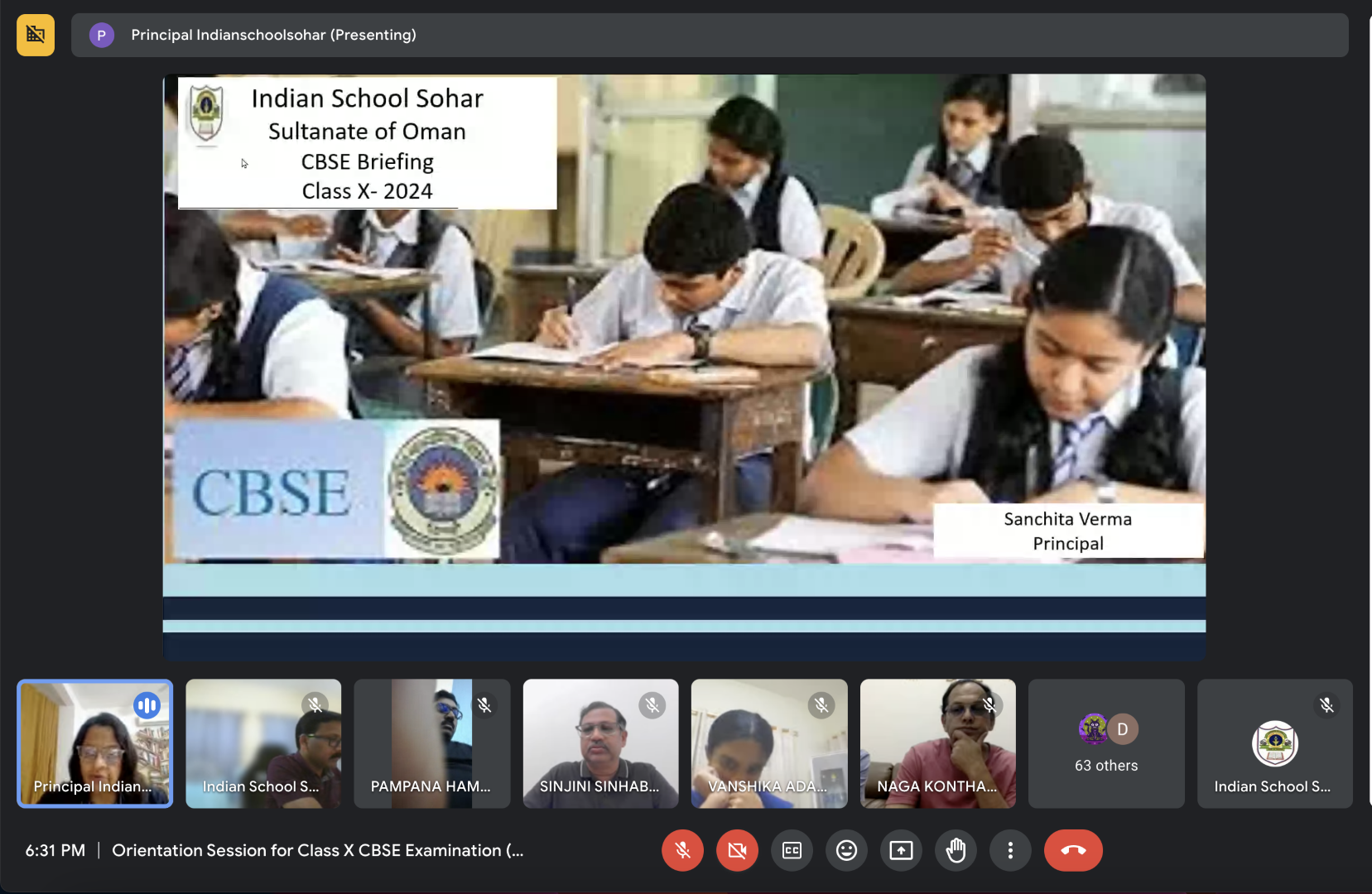The image size is (1372, 894).
Task: Click 'Class X- 2024' text on slide
Action: click(367, 191)
